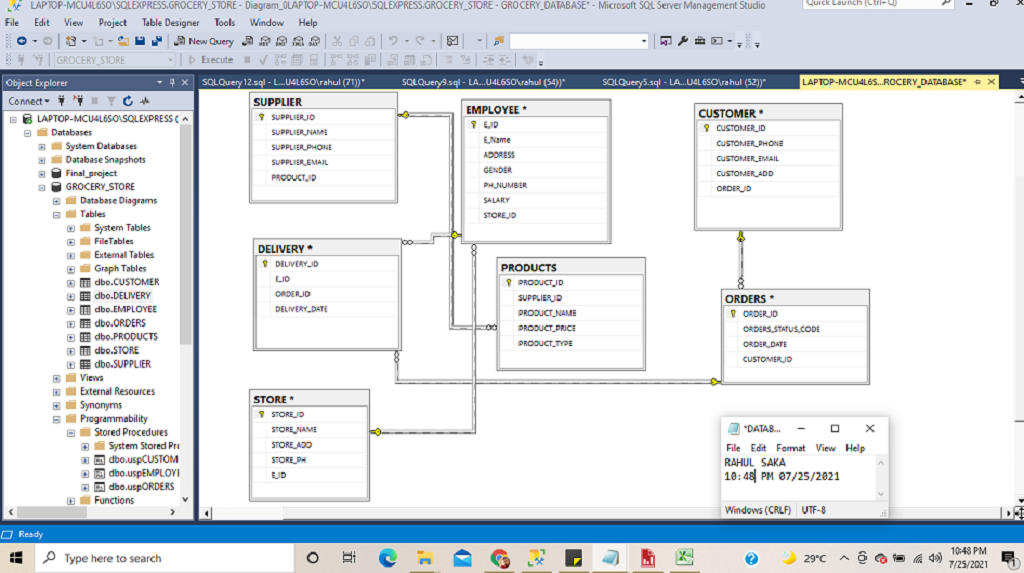The image size is (1024, 573).
Task: Click the New Query toolbar button
Action: (204, 41)
